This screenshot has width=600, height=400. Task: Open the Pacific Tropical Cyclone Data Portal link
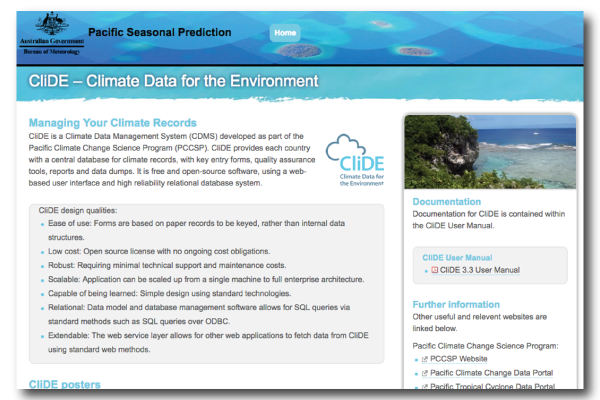492,386
